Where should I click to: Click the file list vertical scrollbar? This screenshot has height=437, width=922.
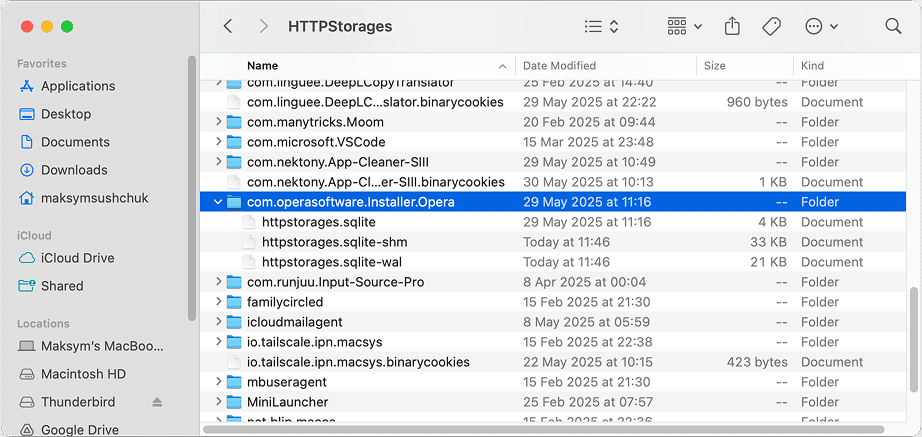(x=915, y=338)
